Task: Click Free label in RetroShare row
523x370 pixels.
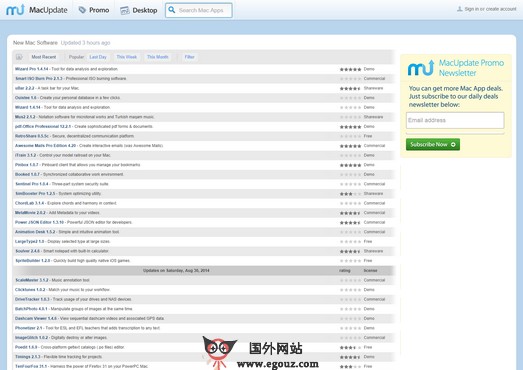Action: click(368, 136)
